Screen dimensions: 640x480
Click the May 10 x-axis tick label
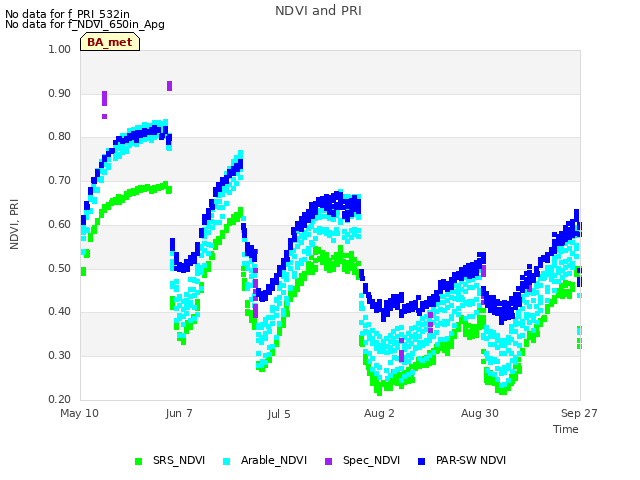pyautogui.click(x=79, y=413)
